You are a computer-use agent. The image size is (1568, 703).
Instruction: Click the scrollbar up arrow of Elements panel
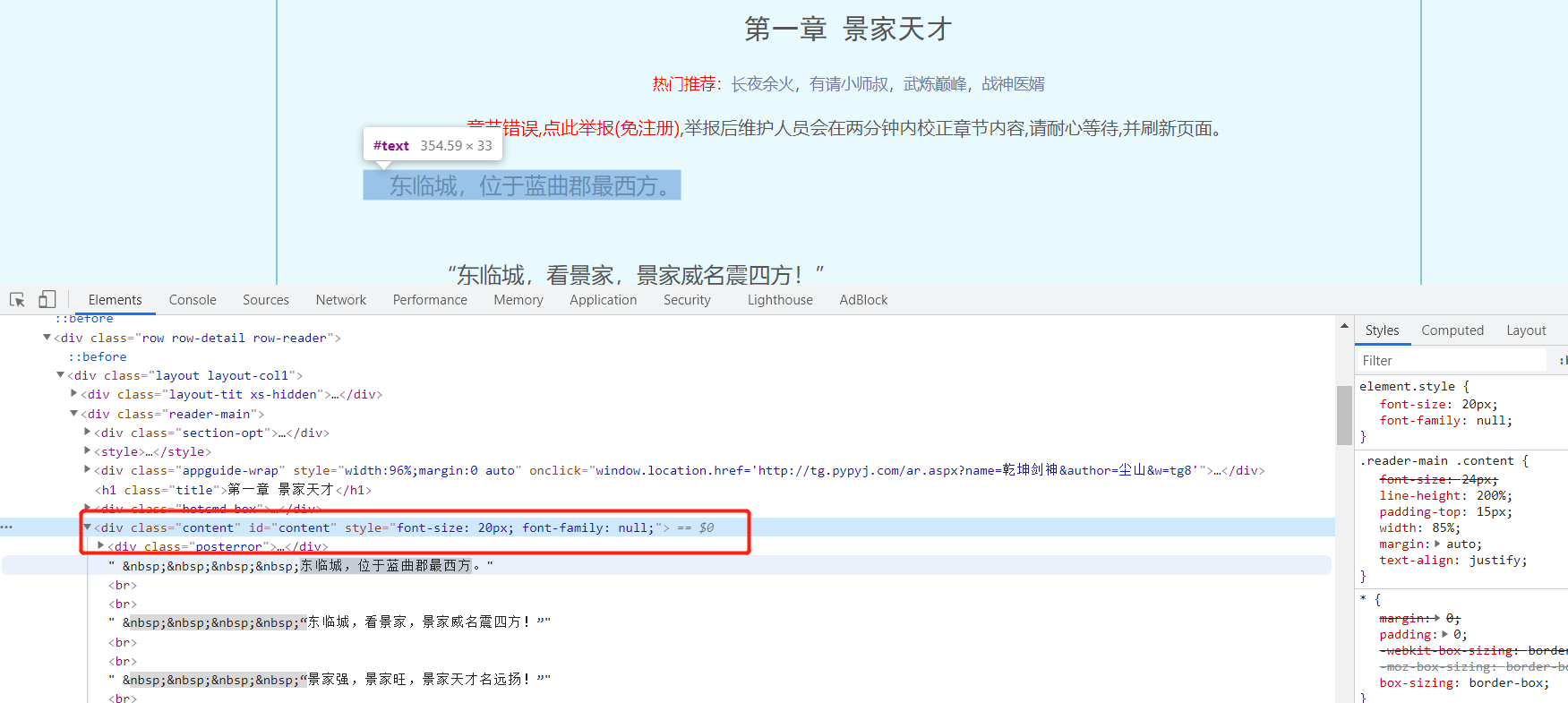point(1344,325)
